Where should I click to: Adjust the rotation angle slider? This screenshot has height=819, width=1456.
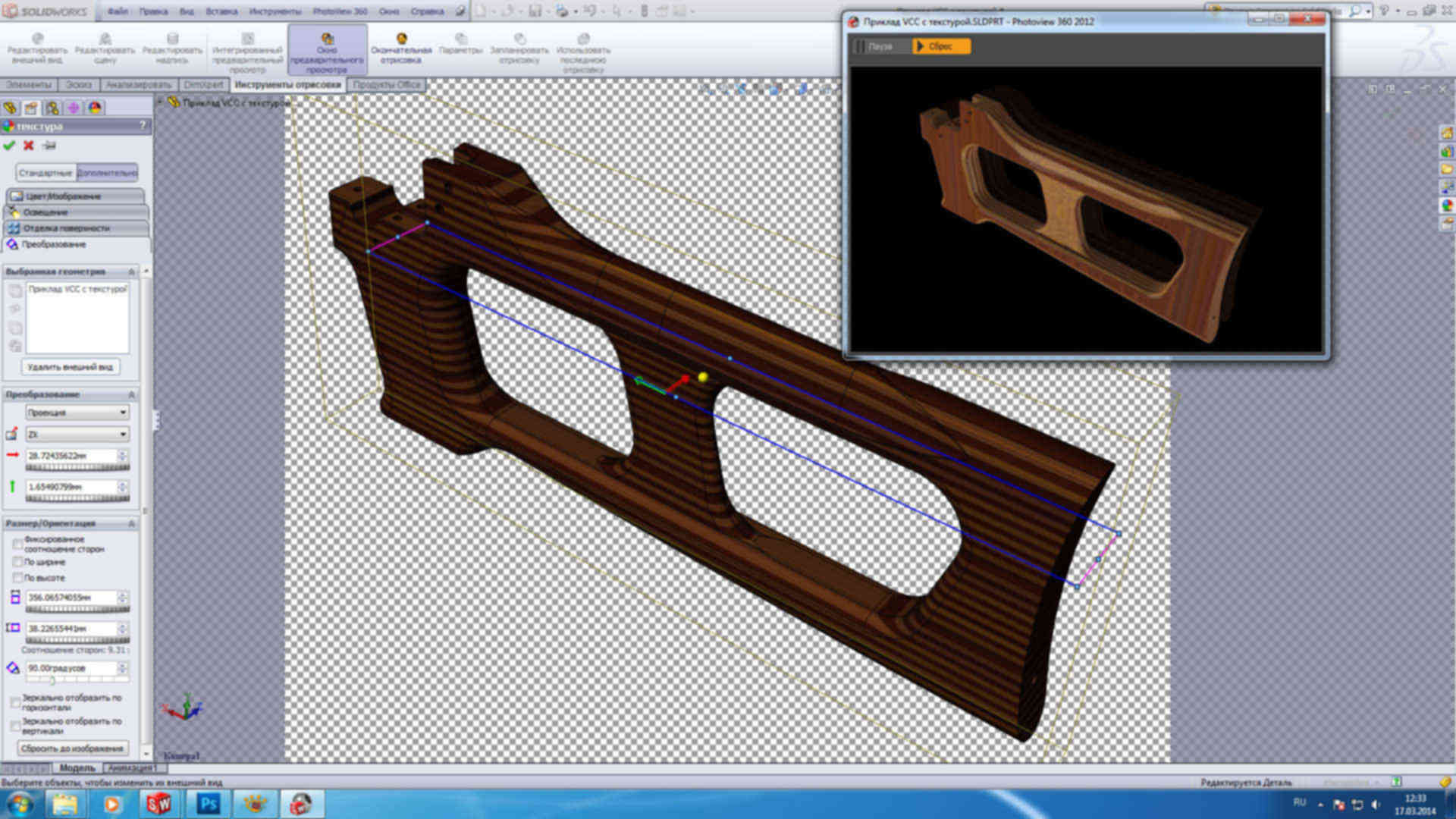(77, 681)
